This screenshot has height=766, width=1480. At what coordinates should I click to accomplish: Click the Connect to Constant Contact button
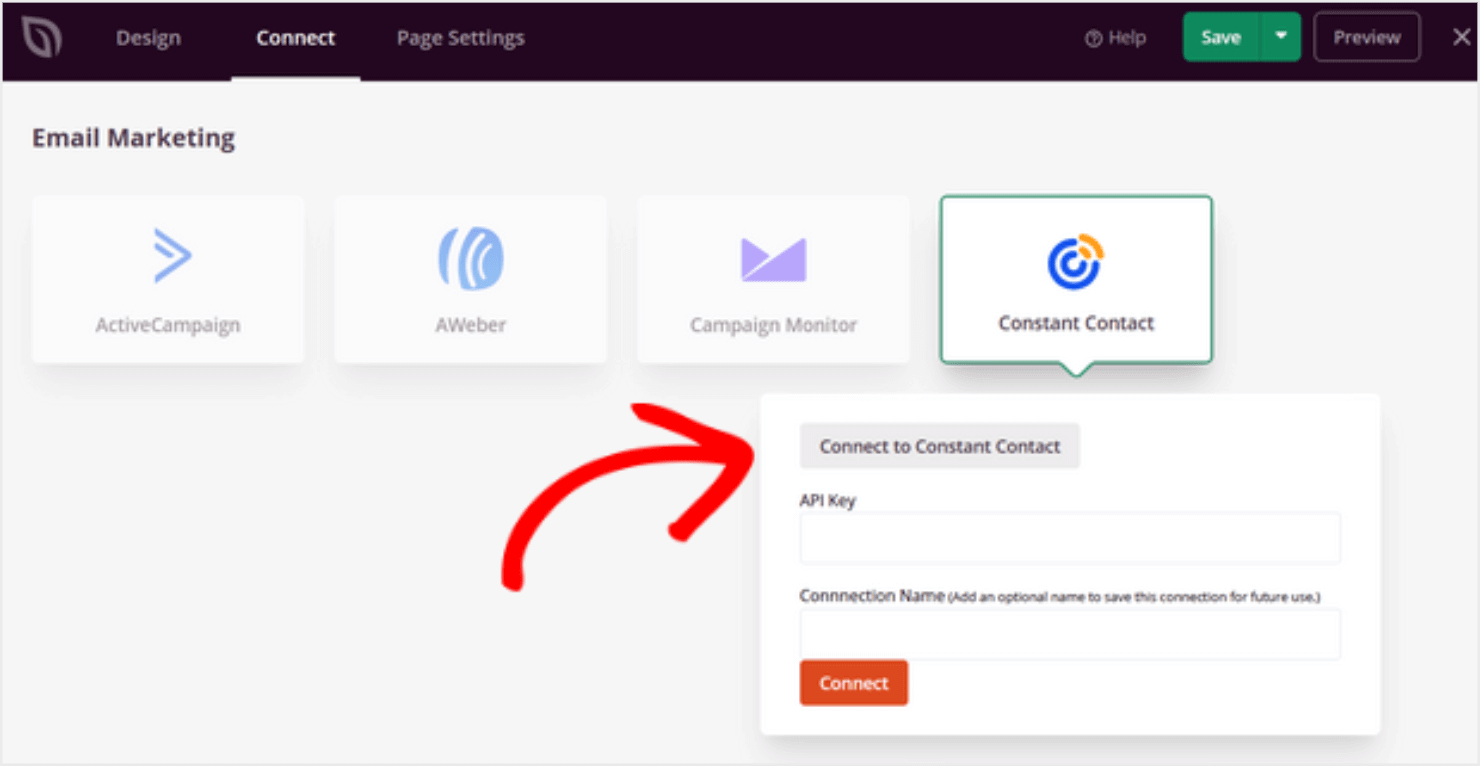point(939,446)
